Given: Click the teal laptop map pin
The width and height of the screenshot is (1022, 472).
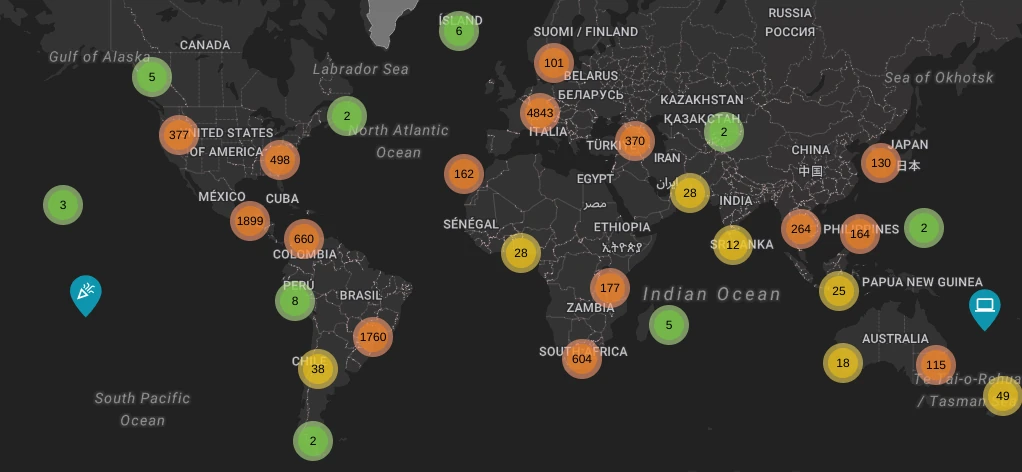Looking at the screenshot, I should point(984,306).
